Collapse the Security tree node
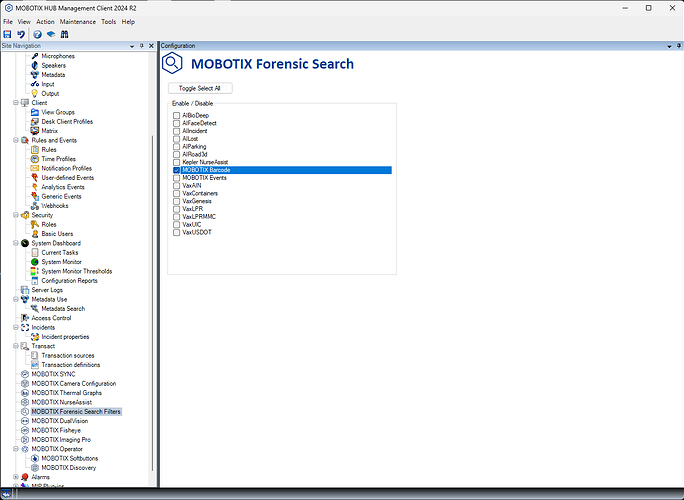 click(x=16, y=215)
